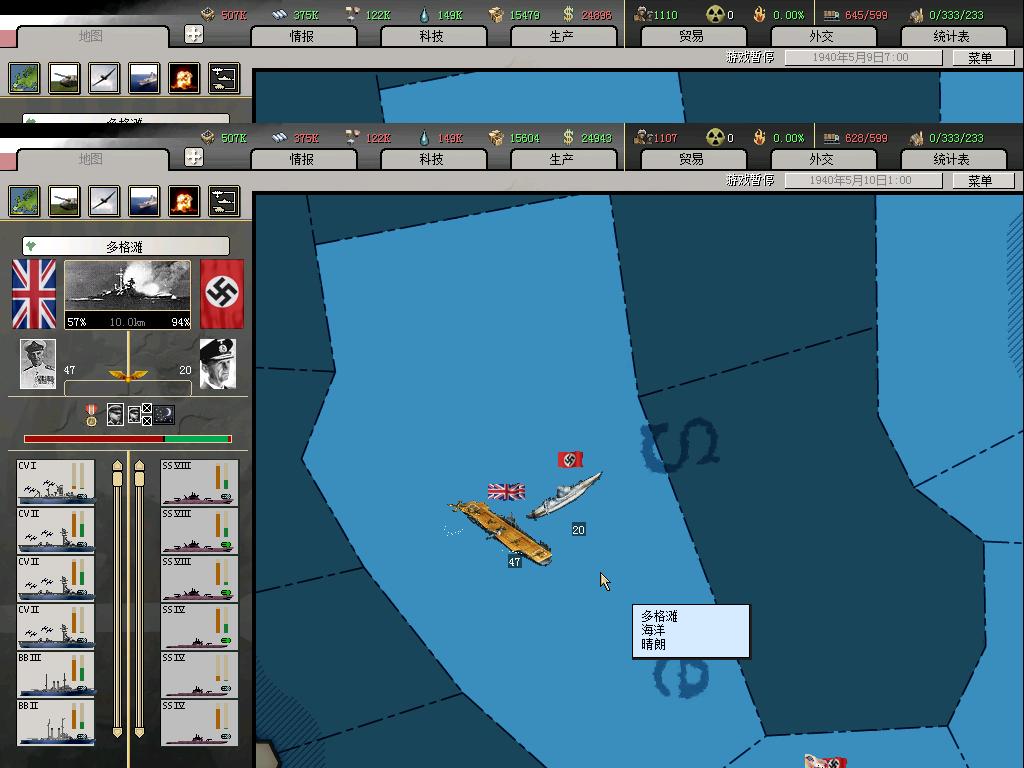Click the right ship list scrollbar track
The width and height of the screenshot is (1024, 768).
click(x=139, y=599)
